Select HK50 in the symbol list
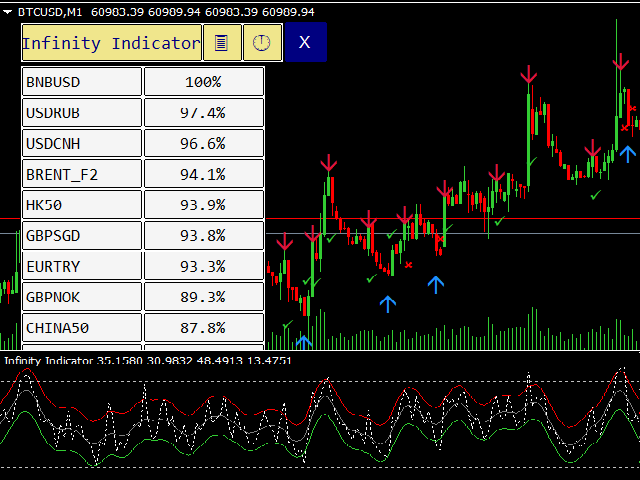This screenshot has width=640, height=480. [x=82, y=205]
